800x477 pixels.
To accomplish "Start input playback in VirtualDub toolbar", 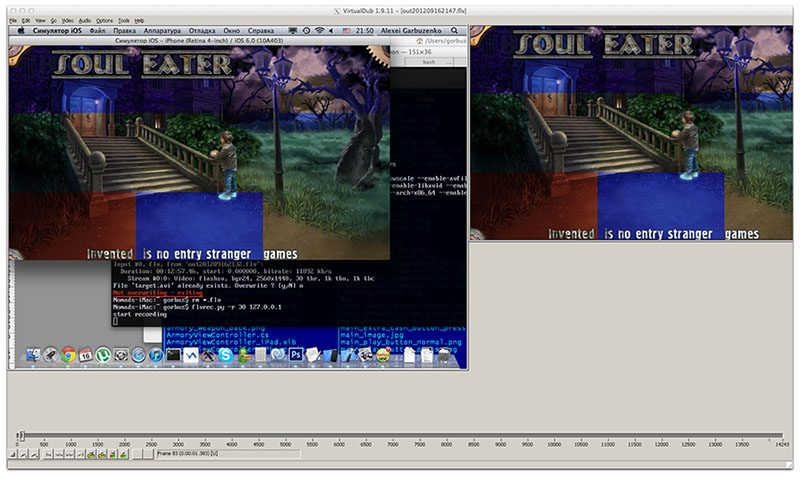I will [23, 454].
